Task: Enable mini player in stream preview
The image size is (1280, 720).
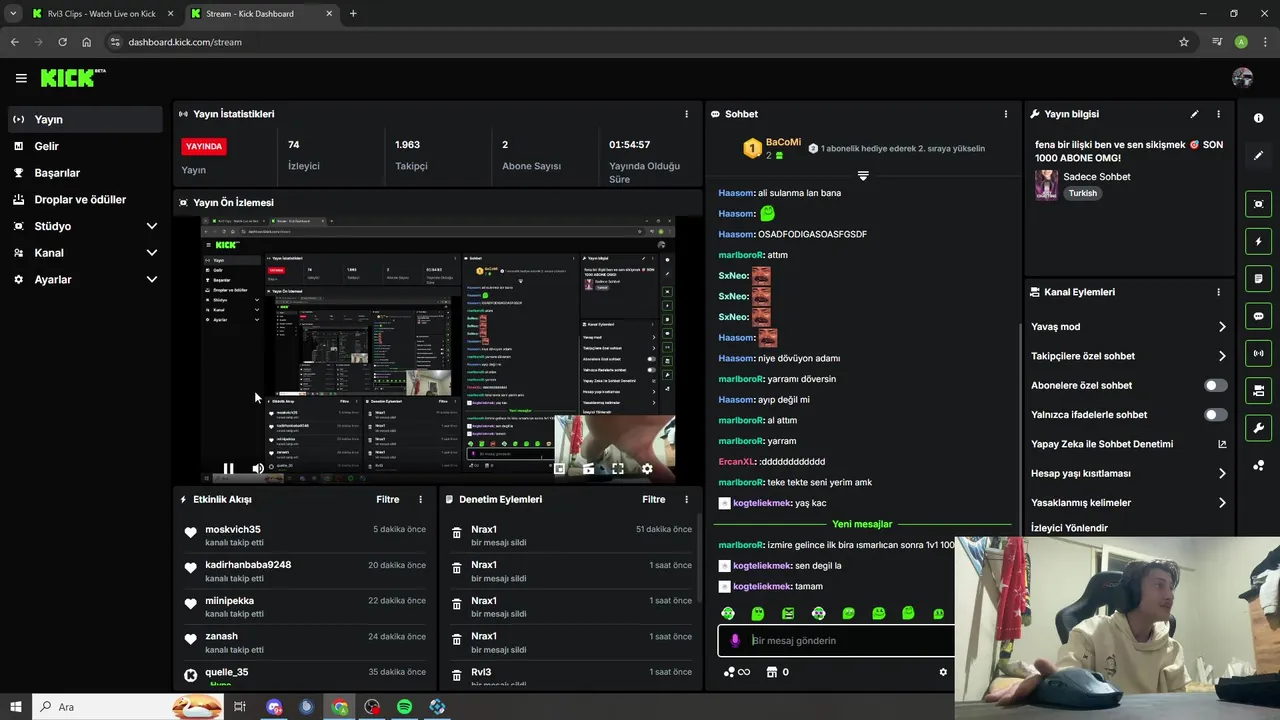Action: (559, 468)
